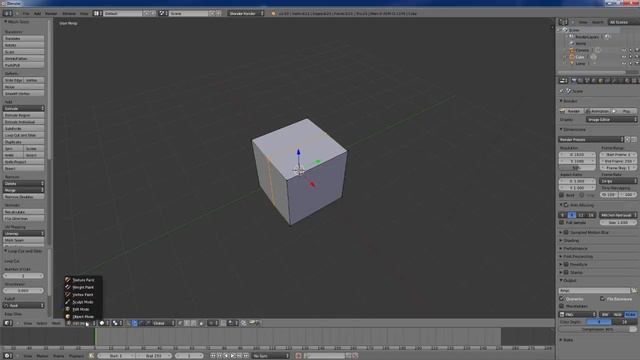Open the Window menu in top bar
Image resolution: width=640 pixels, height=360 pixels.
[x=69, y=13]
